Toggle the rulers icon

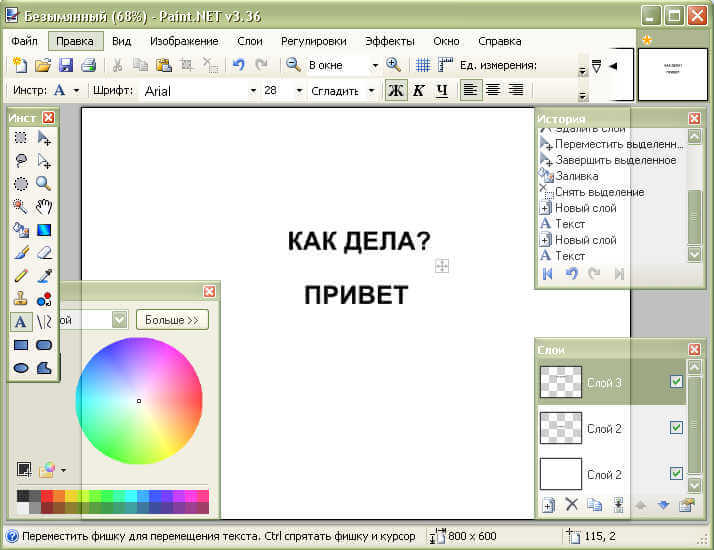(445, 65)
